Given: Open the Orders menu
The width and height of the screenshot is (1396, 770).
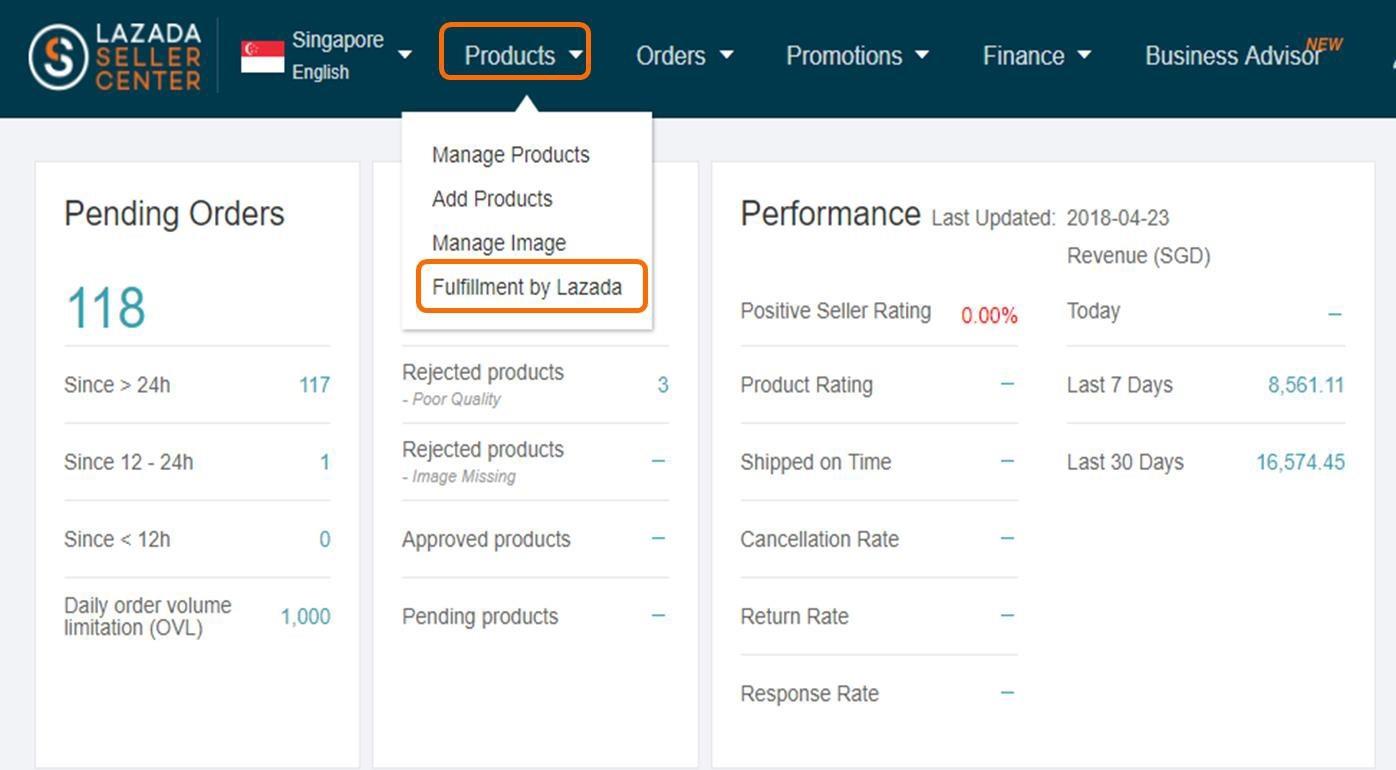Looking at the screenshot, I should [x=685, y=56].
